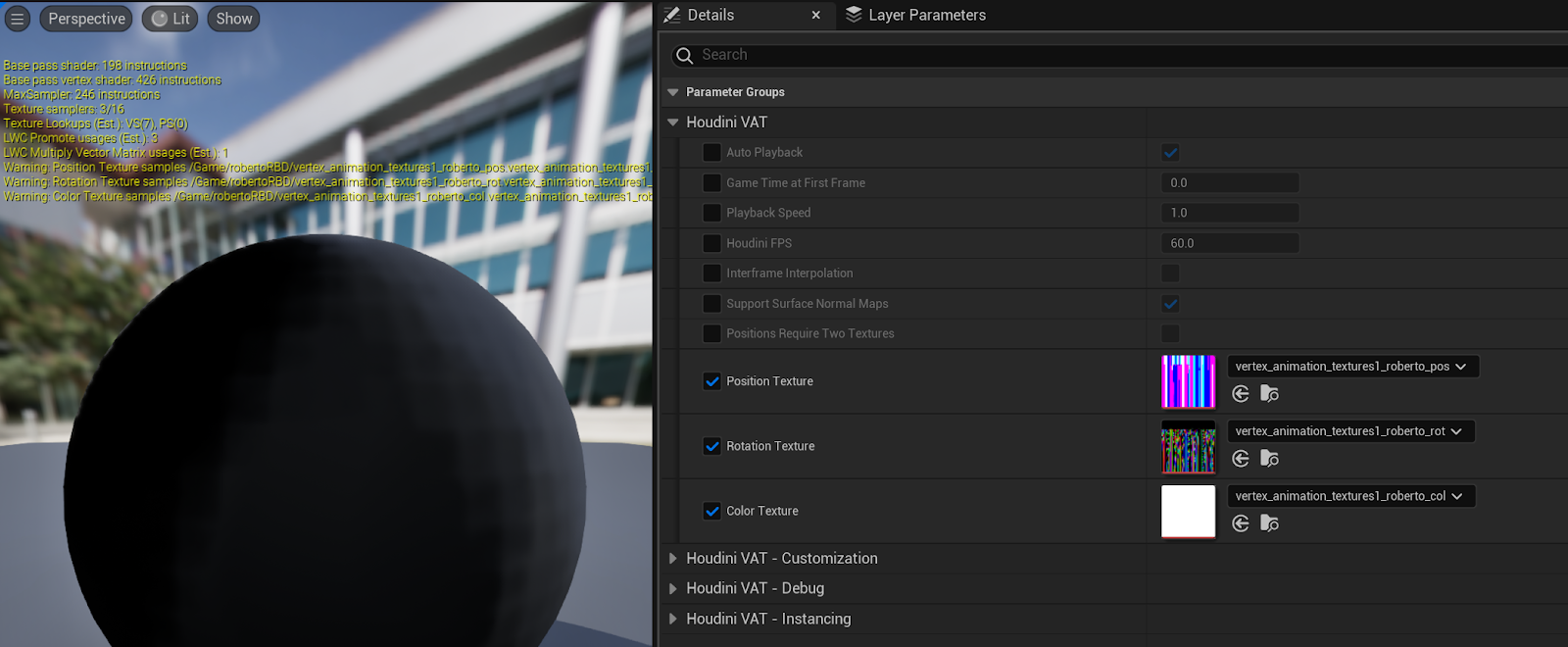Uncheck the Position Texture override checkbox

click(x=712, y=381)
